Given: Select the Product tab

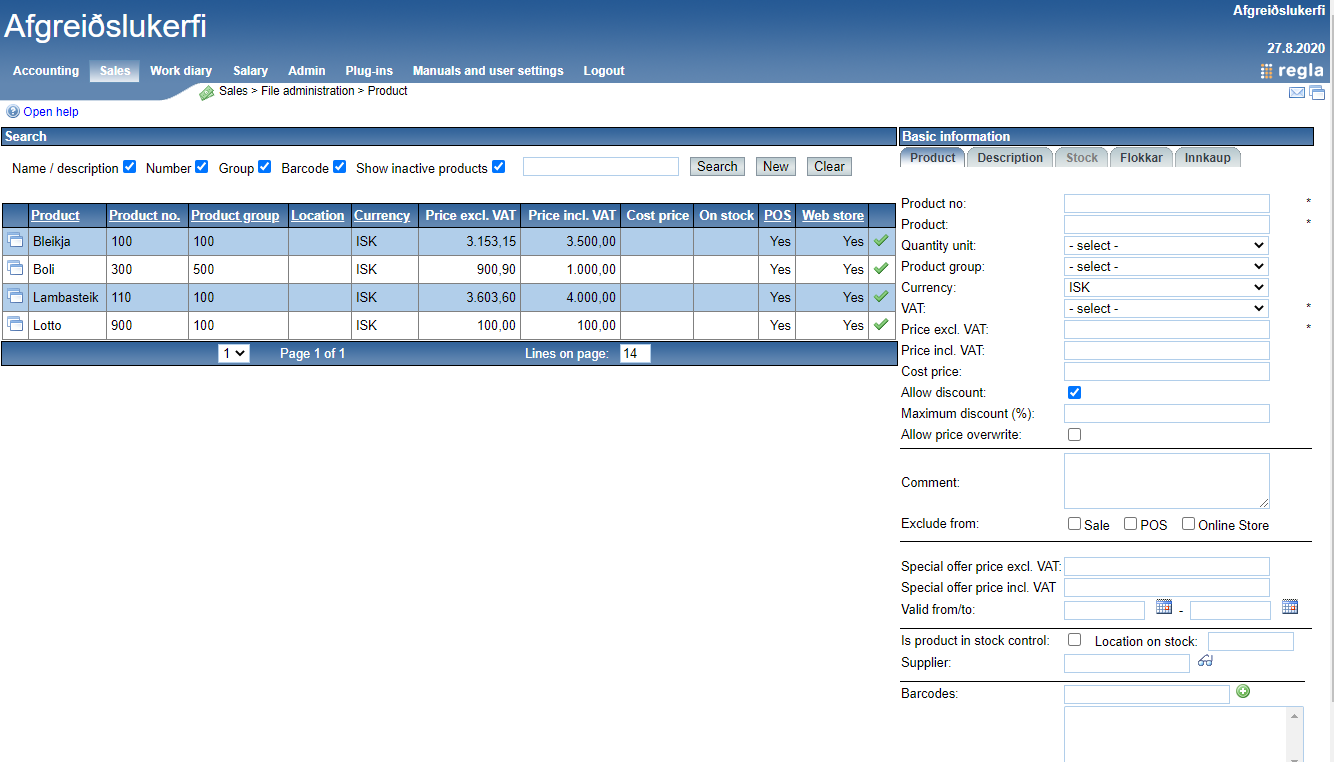Looking at the screenshot, I should click(932, 157).
